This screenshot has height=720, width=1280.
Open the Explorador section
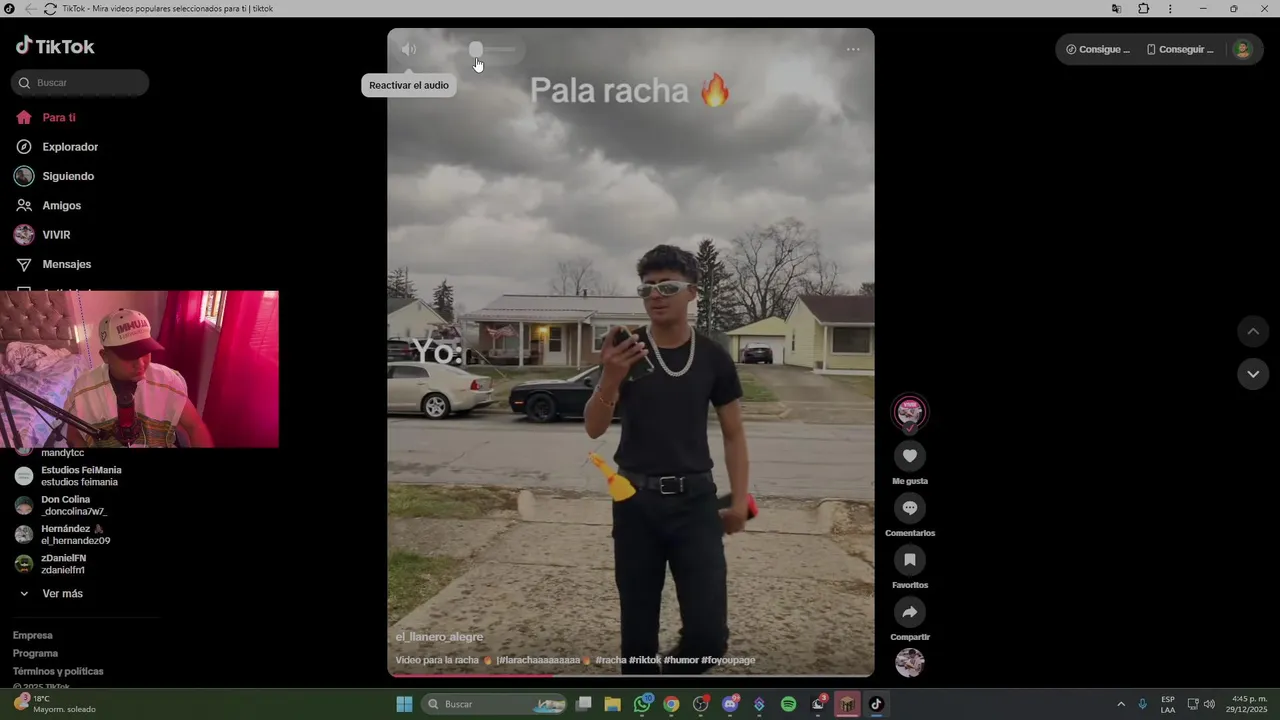point(70,147)
